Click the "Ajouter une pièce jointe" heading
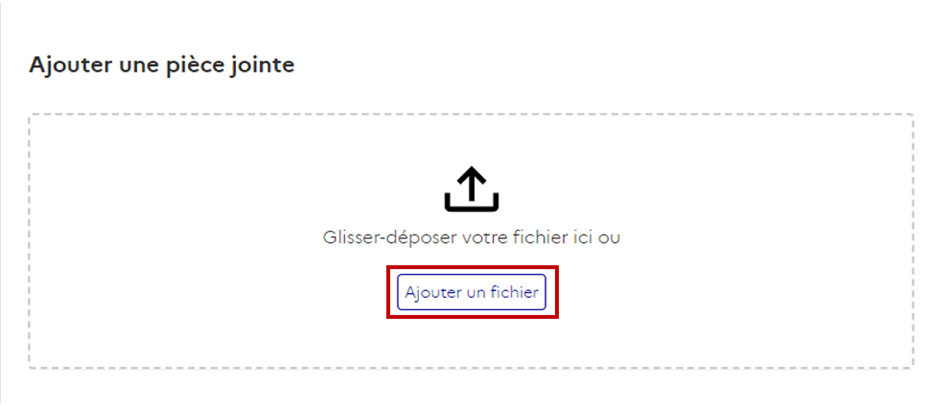 [162, 65]
